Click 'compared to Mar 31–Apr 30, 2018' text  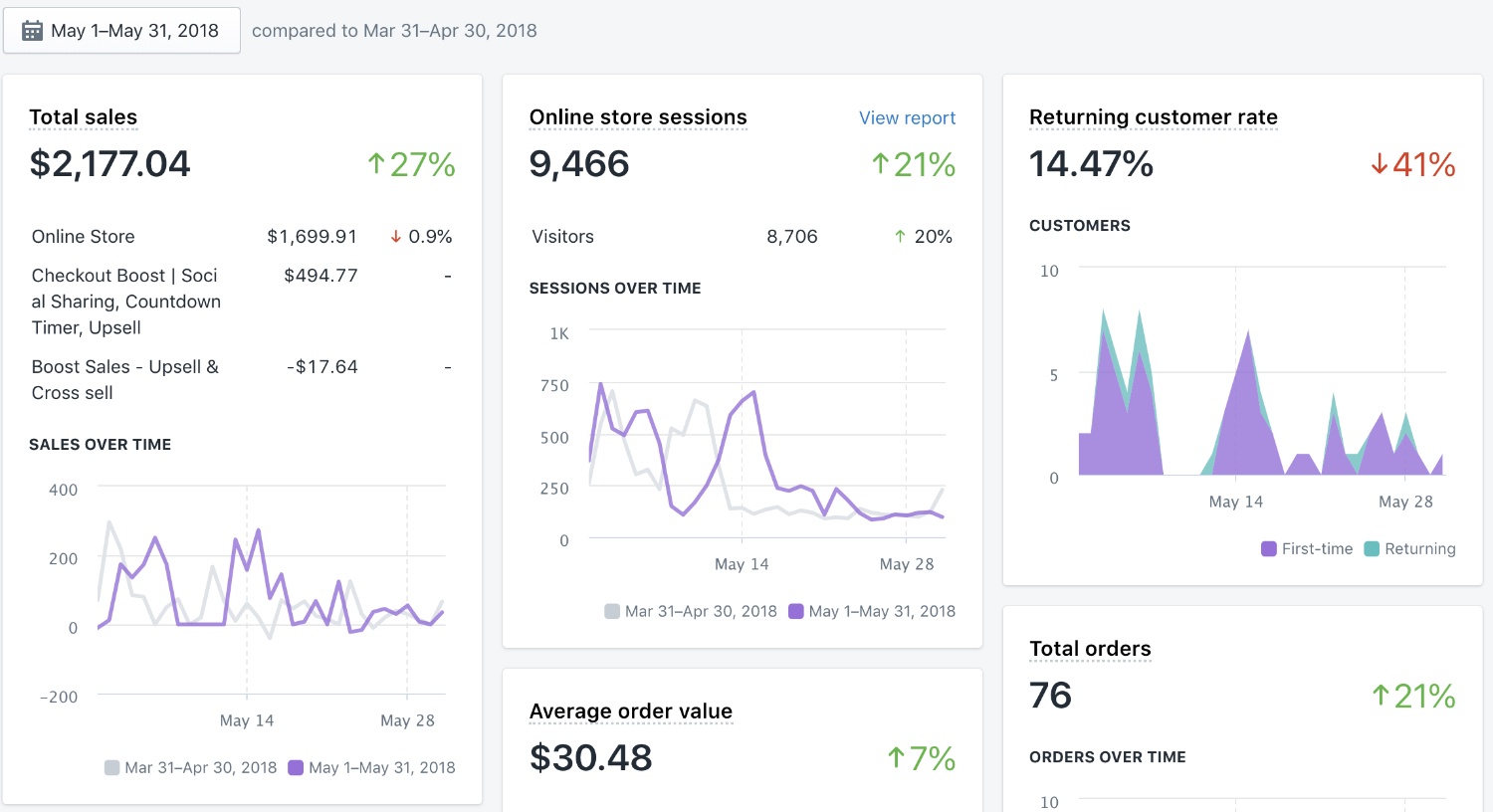(394, 31)
